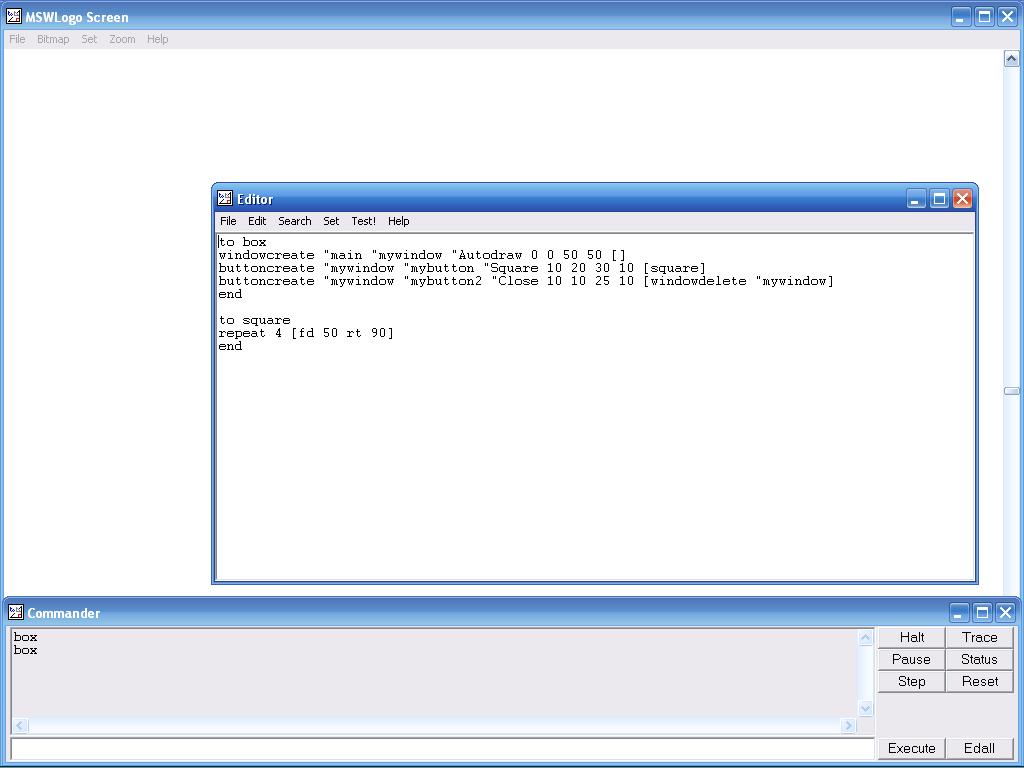Minimize the MSWLogo Screen window

961,17
